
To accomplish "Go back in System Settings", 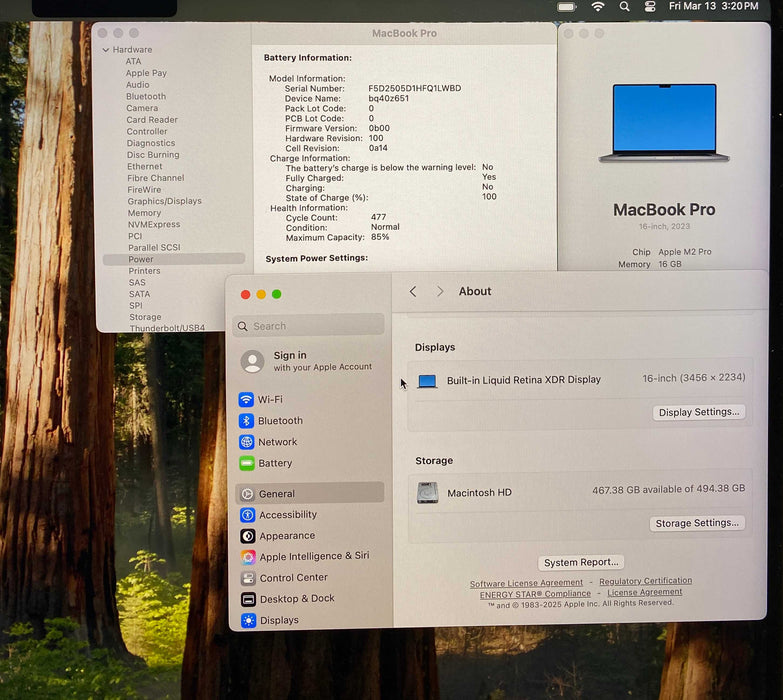I will click(413, 292).
